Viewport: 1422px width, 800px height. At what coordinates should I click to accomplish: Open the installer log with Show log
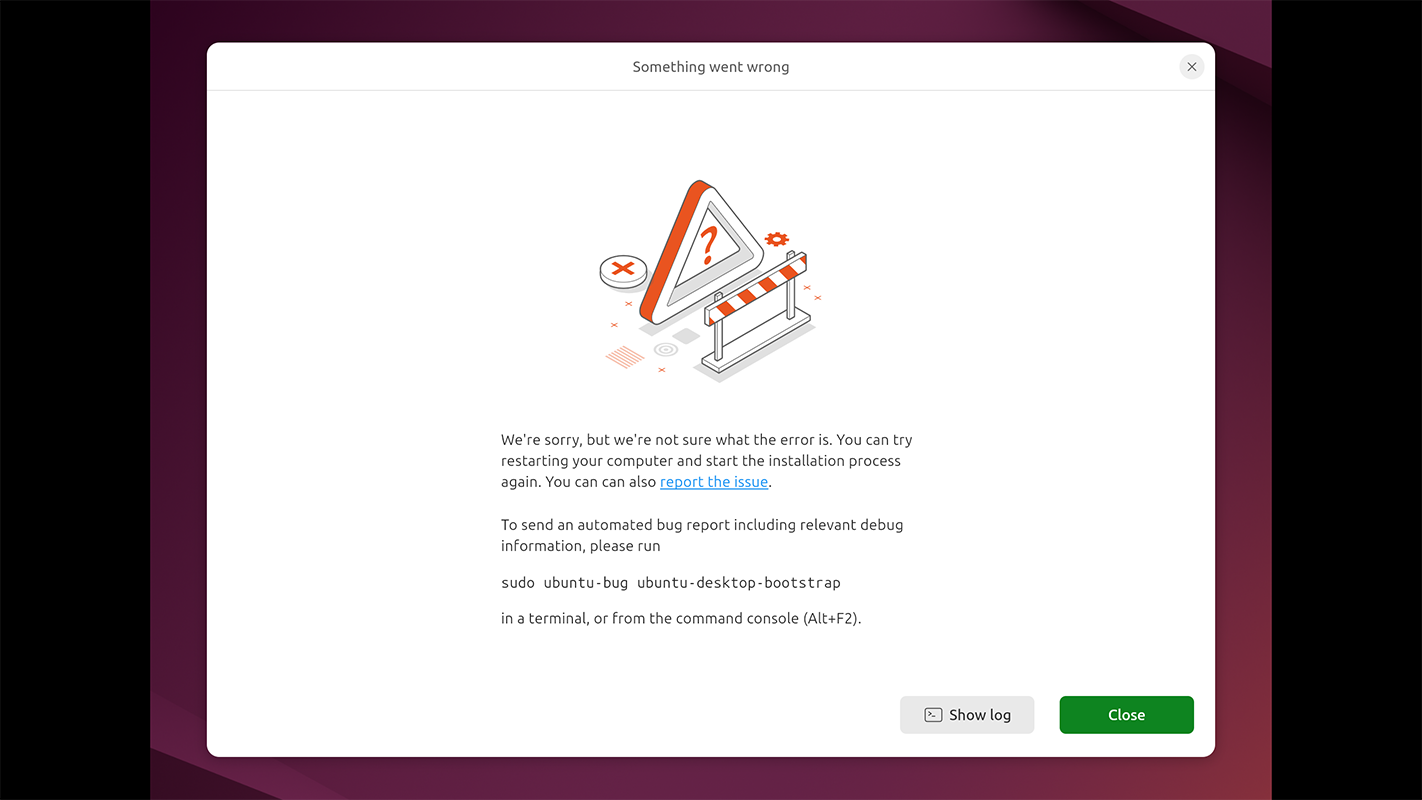(967, 715)
